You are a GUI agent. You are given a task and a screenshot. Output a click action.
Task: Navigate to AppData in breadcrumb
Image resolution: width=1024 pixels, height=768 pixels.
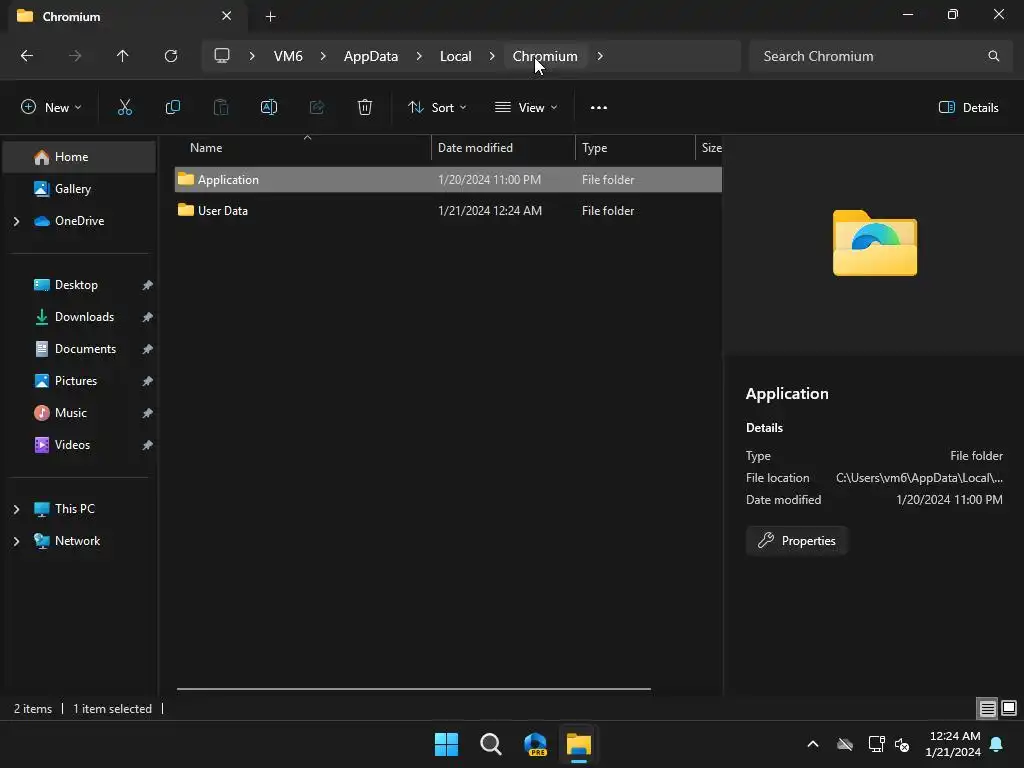[371, 56]
